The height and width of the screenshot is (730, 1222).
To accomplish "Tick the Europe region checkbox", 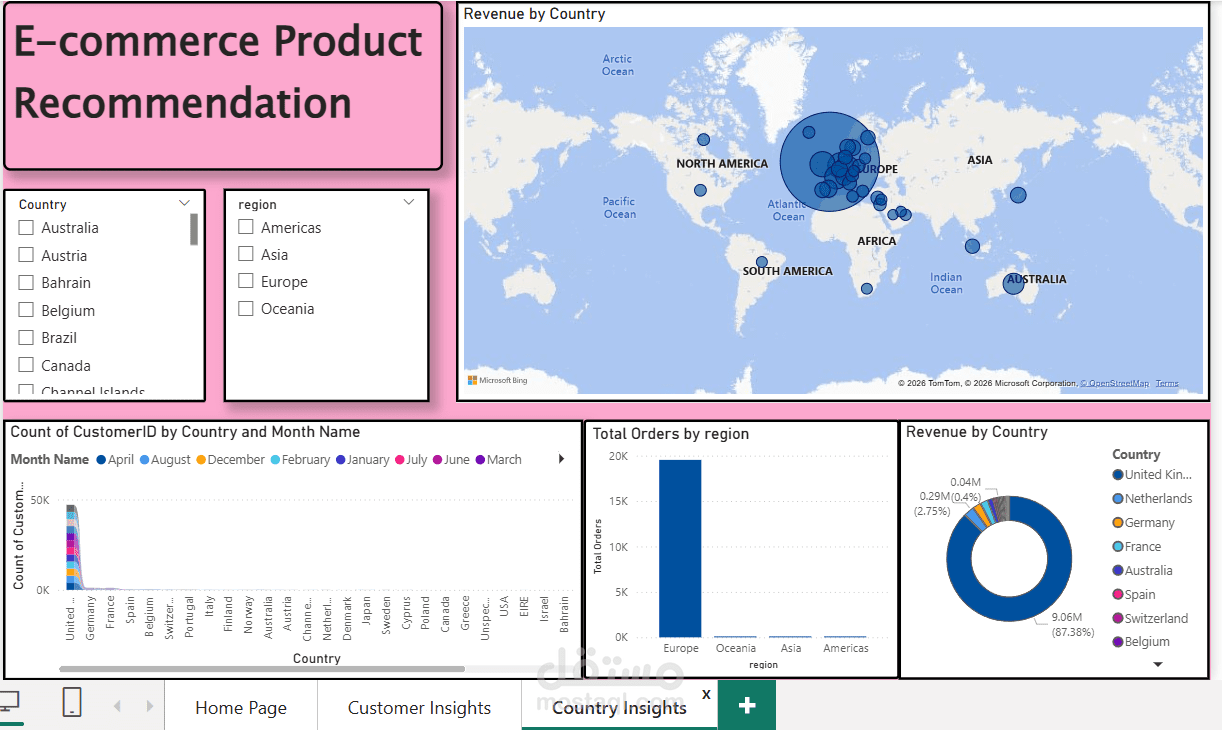I will coord(246,281).
